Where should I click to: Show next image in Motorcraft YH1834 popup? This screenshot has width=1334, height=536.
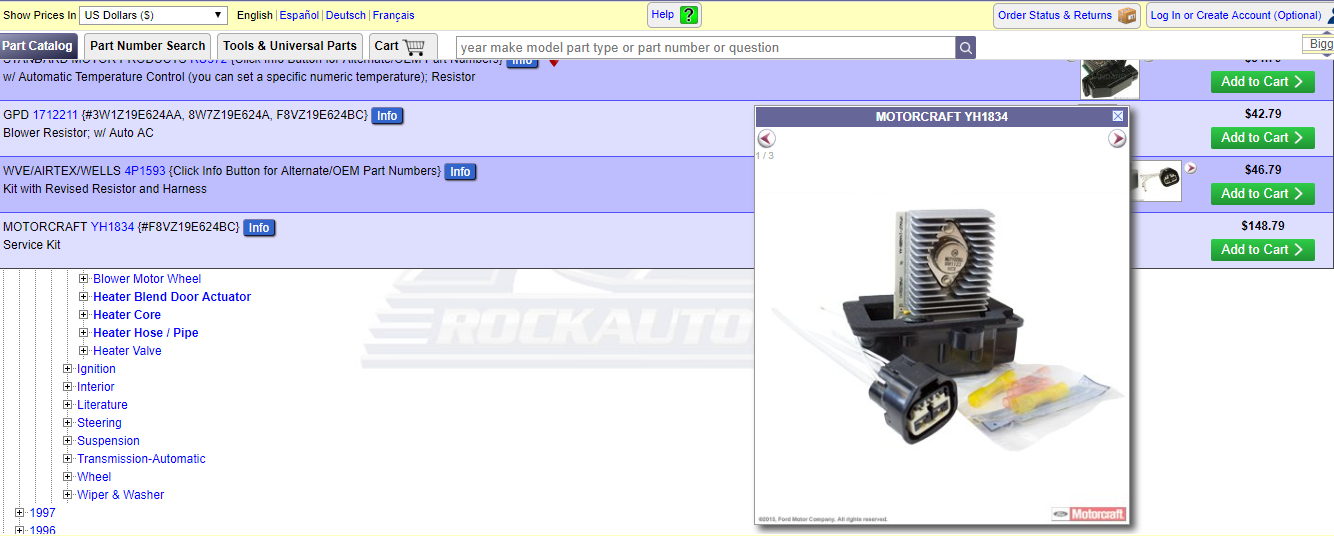click(1117, 139)
